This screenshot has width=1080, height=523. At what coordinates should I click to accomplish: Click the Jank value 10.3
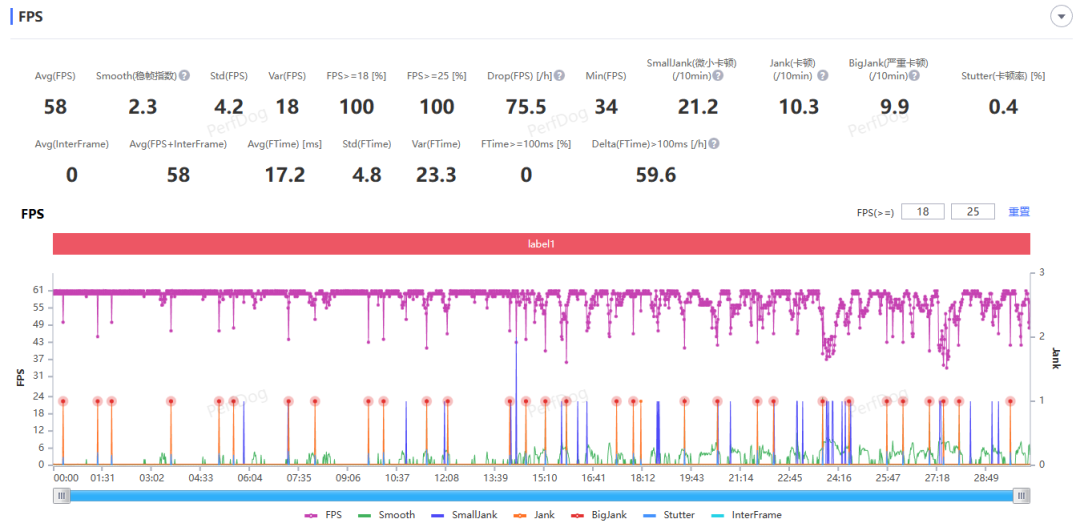coord(798,107)
